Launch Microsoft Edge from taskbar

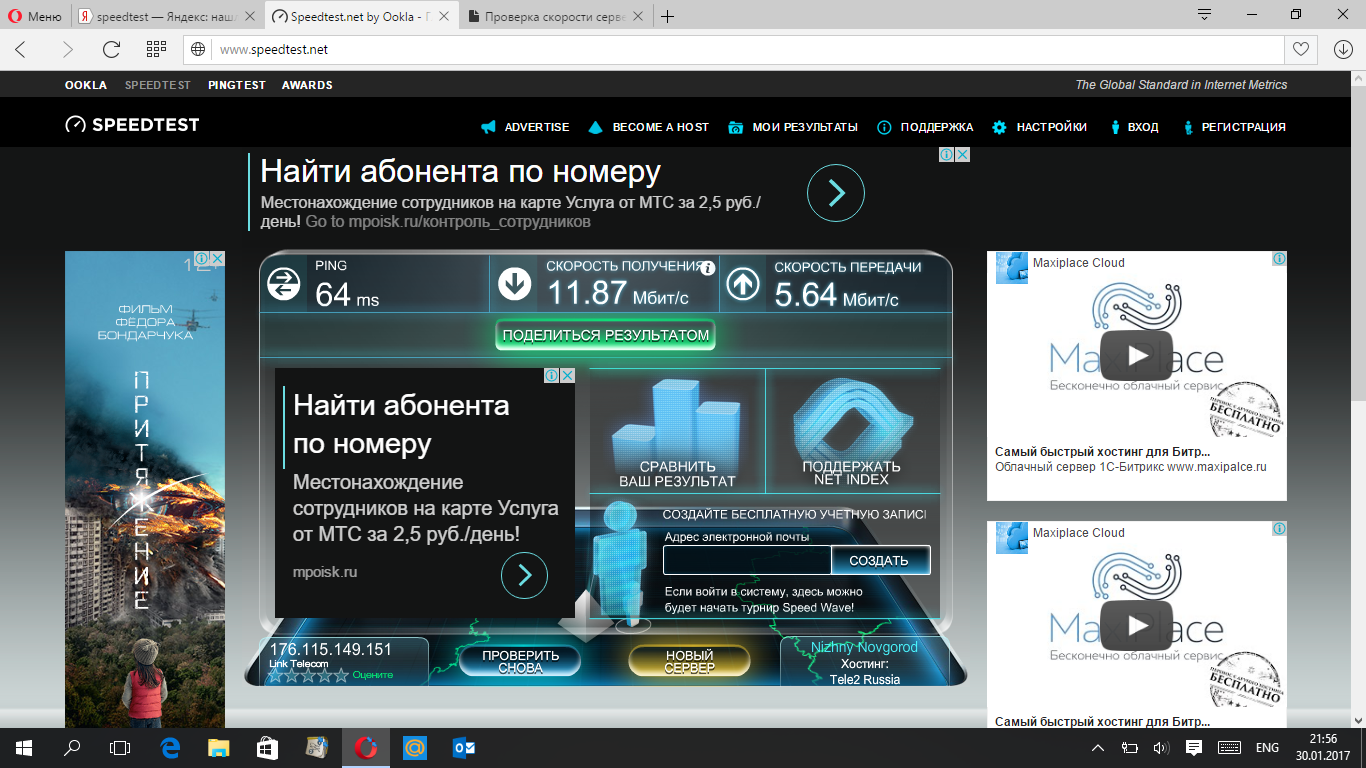pos(170,747)
